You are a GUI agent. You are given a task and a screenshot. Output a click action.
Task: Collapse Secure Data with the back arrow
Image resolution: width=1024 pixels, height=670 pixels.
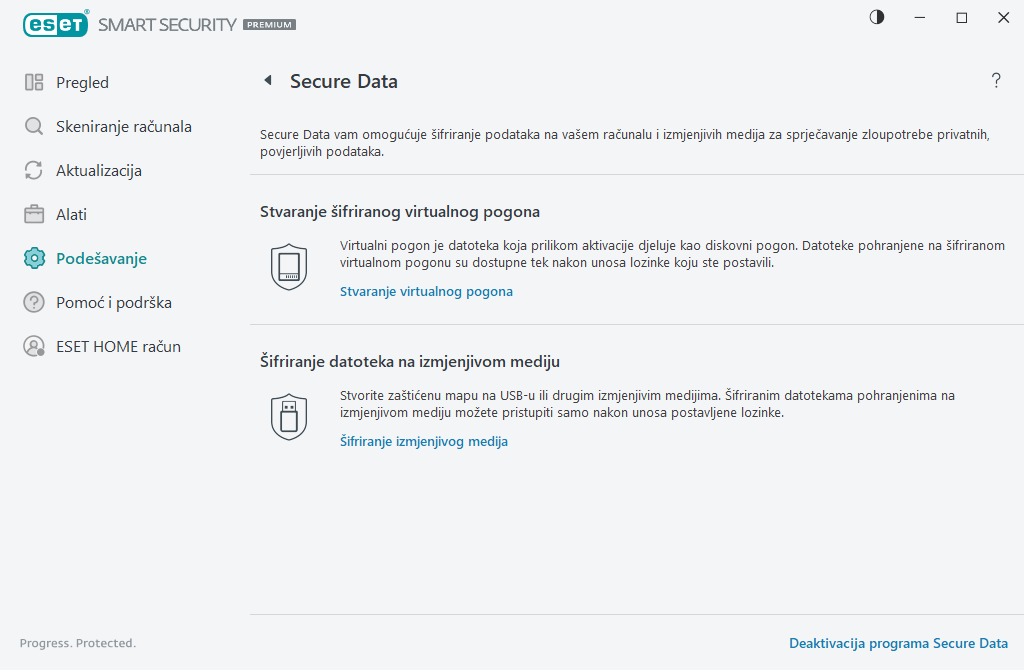(x=267, y=80)
